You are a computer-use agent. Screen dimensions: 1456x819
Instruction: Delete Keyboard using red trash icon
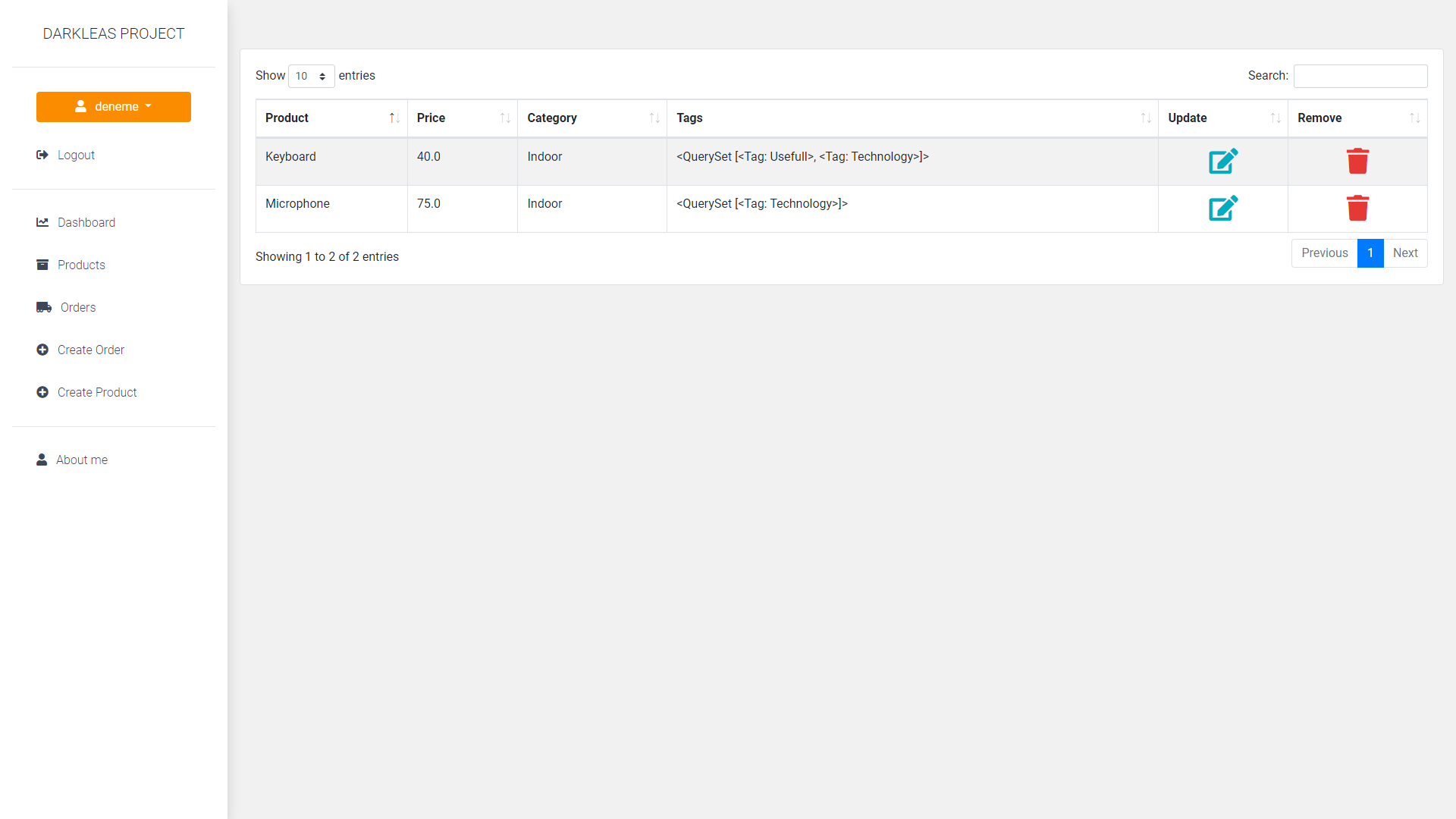[1357, 161]
